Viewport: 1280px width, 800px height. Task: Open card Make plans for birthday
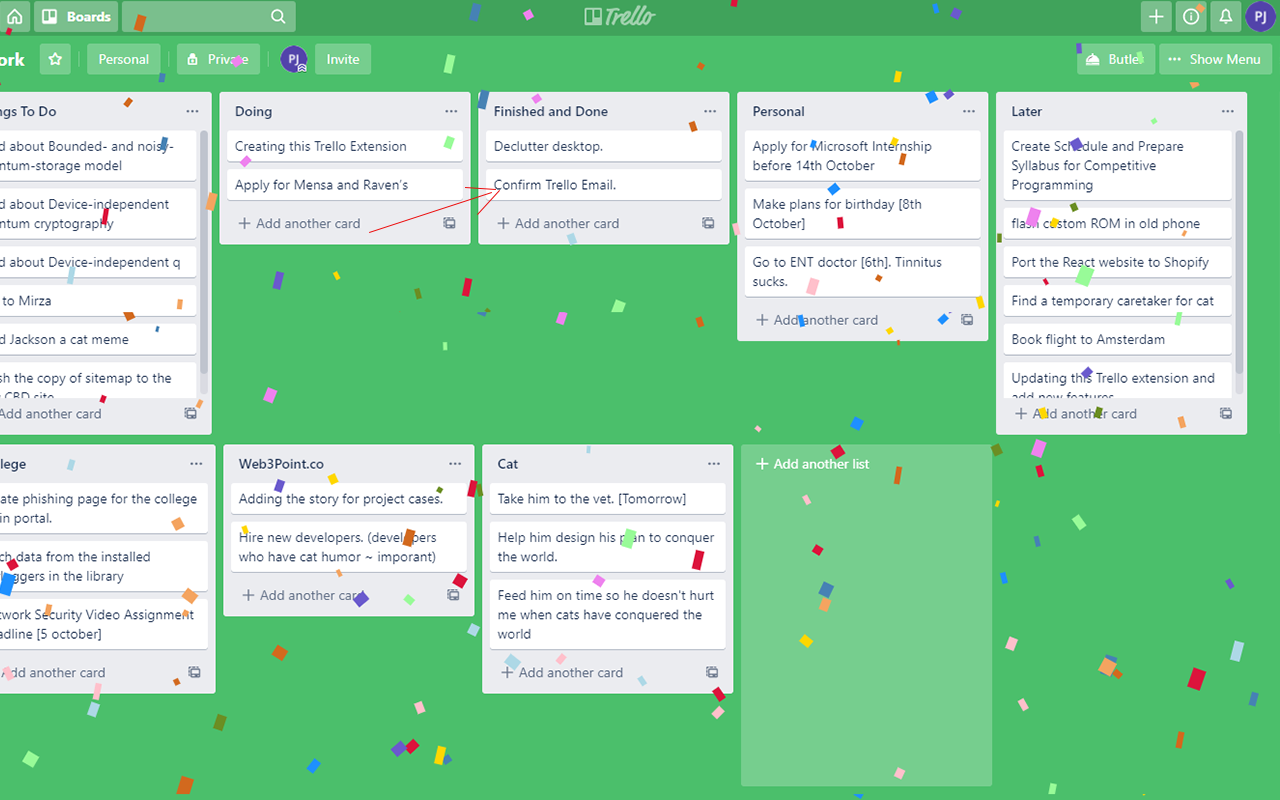point(863,214)
